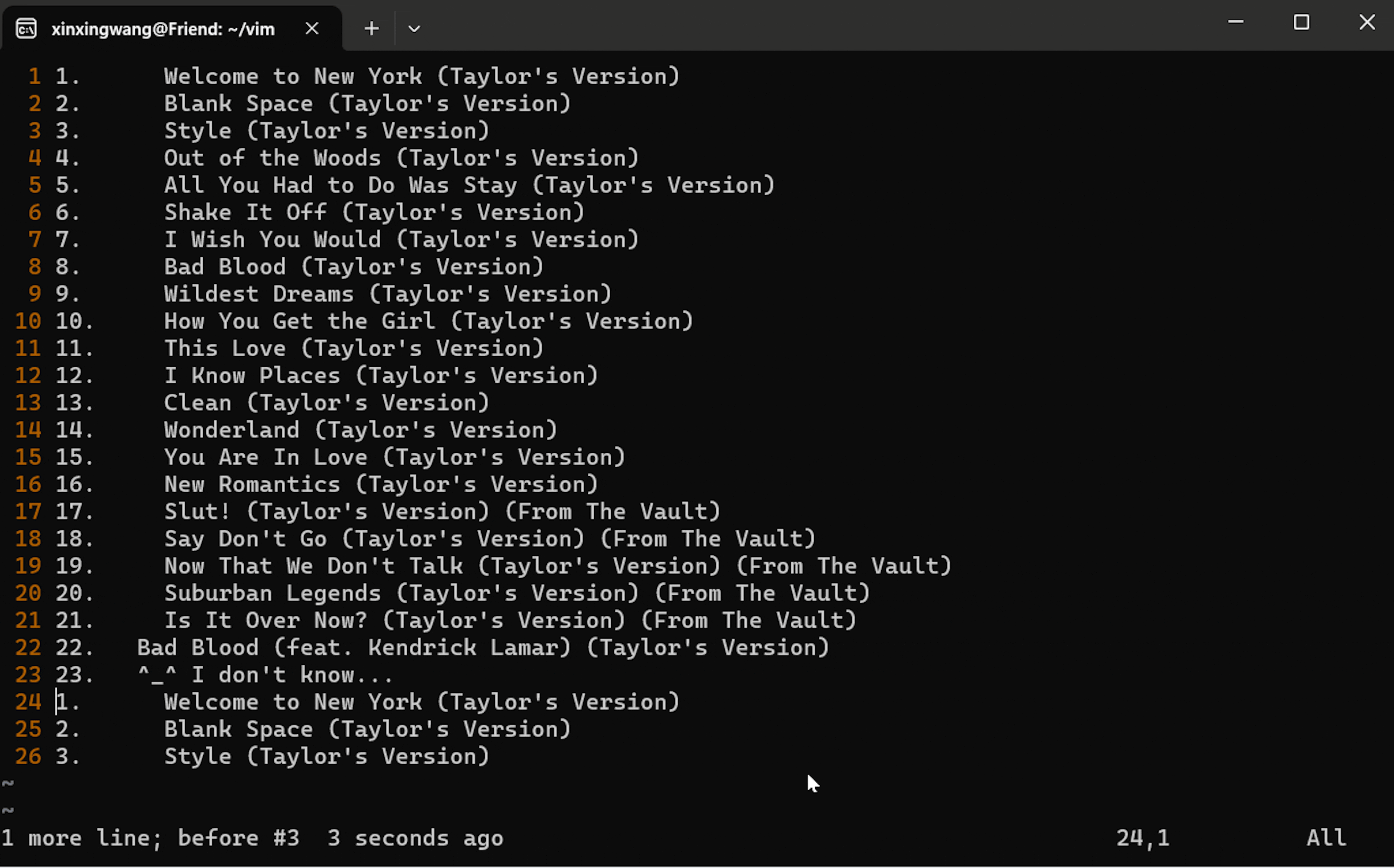Click the '^_^ I don't know...' line
This screenshot has width=1394, height=868.
click(265, 675)
